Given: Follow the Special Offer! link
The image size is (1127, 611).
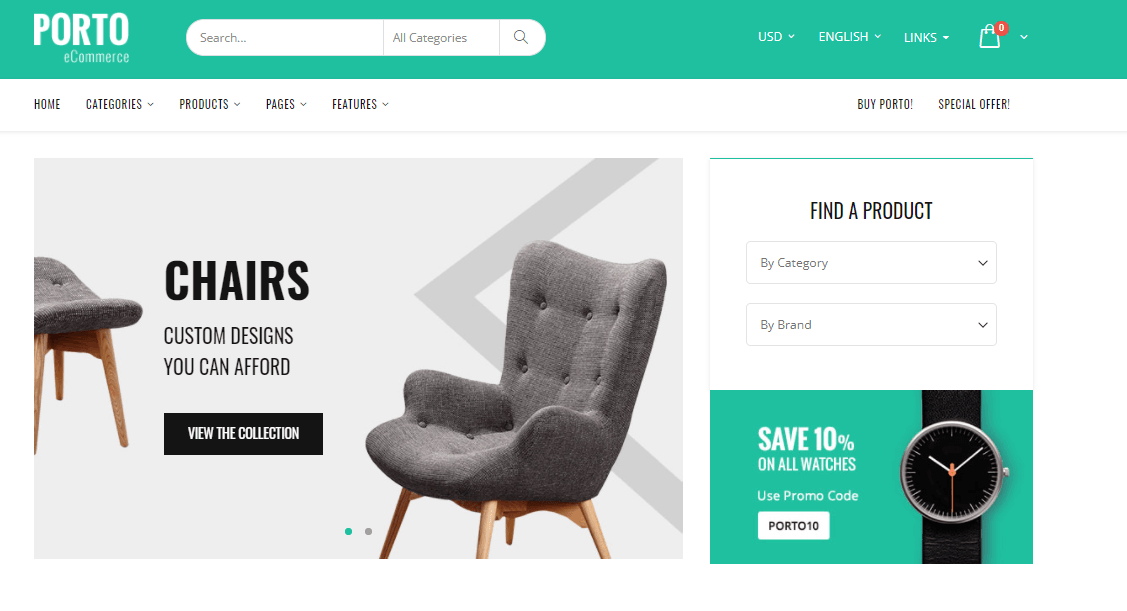Looking at the screenshot, I should tap(974, 104).
